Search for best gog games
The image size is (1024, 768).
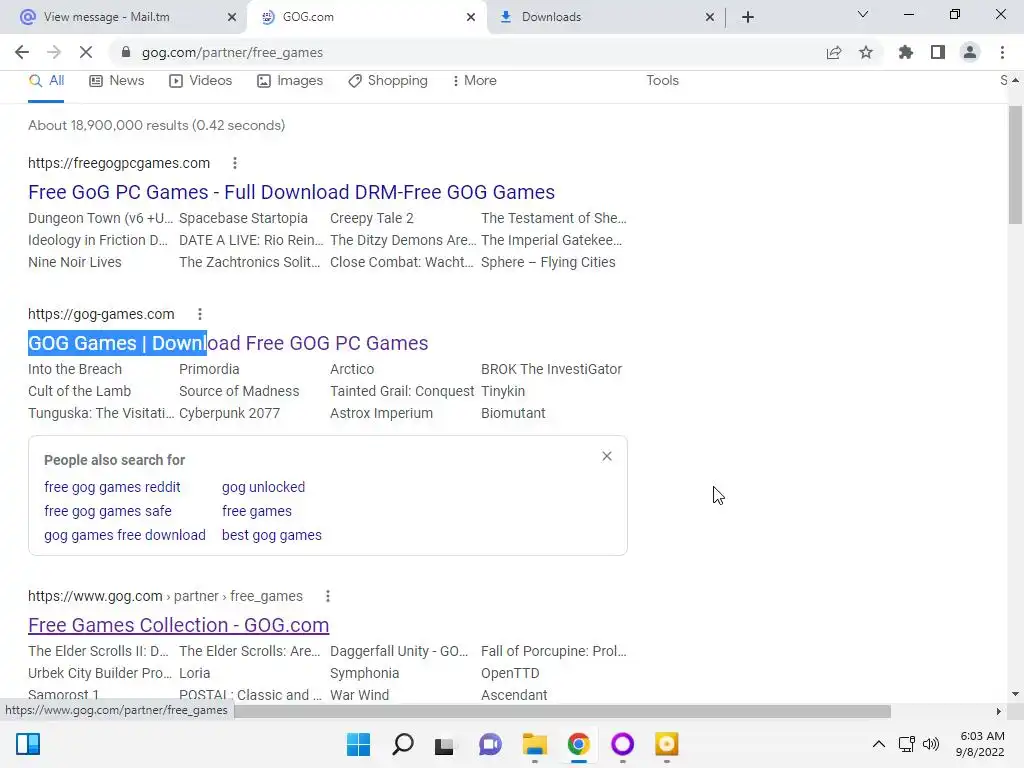(272, 535)
